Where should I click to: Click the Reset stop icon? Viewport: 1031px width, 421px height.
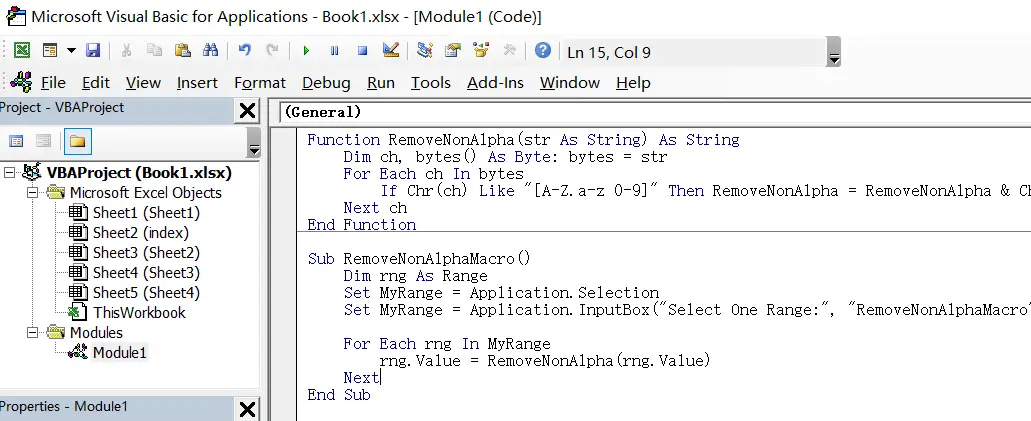click(x=362, y=50)
